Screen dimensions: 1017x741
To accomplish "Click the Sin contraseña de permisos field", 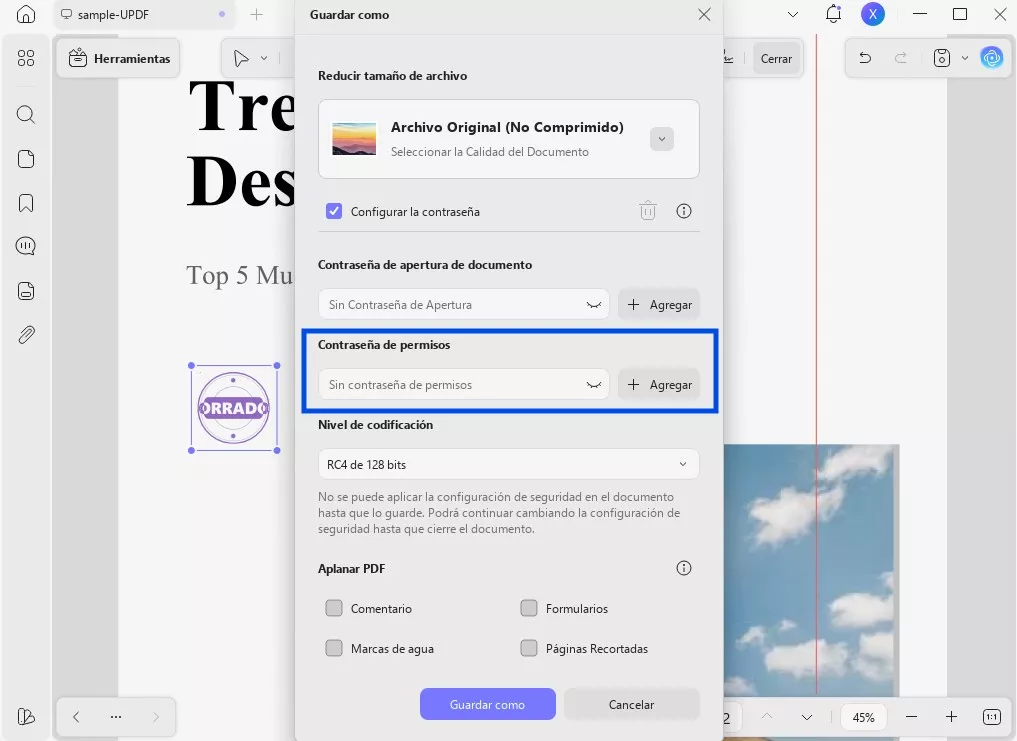I will pos(464,384).
